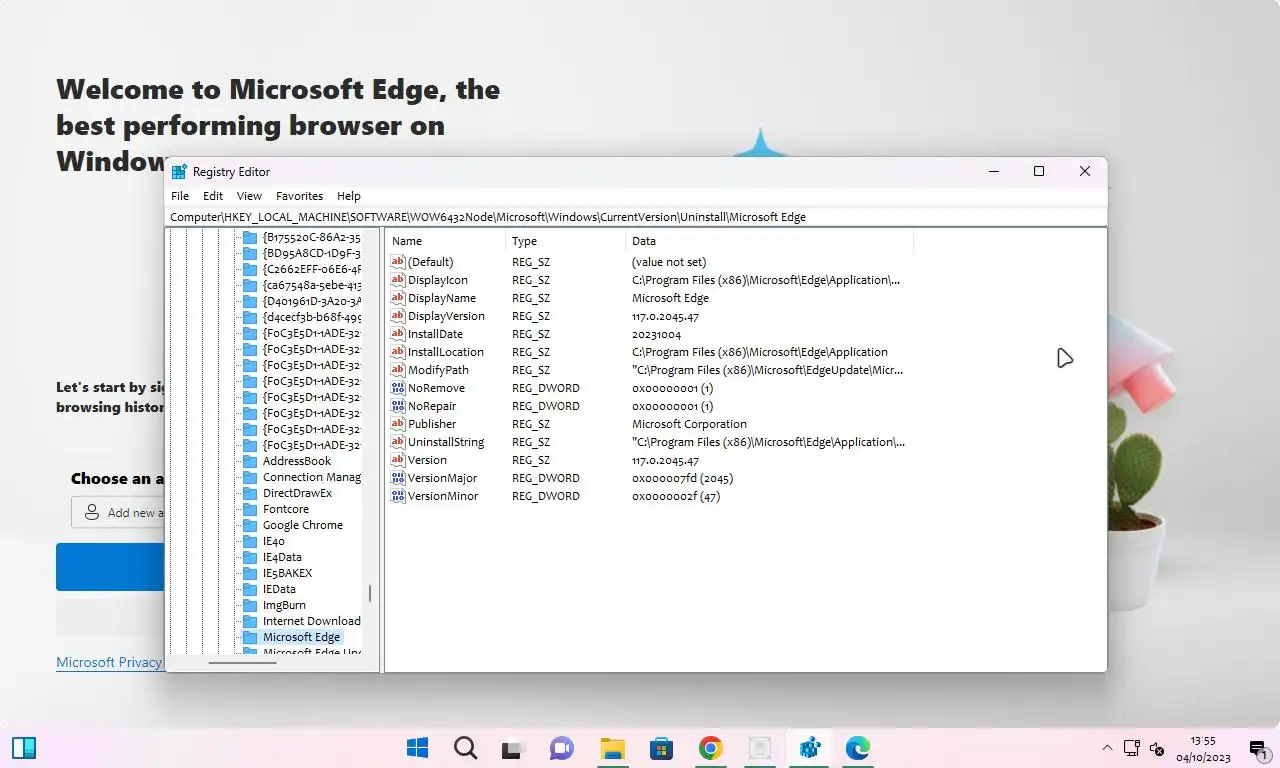Open File Explorer from the taskbar

[x=612, y=748]
